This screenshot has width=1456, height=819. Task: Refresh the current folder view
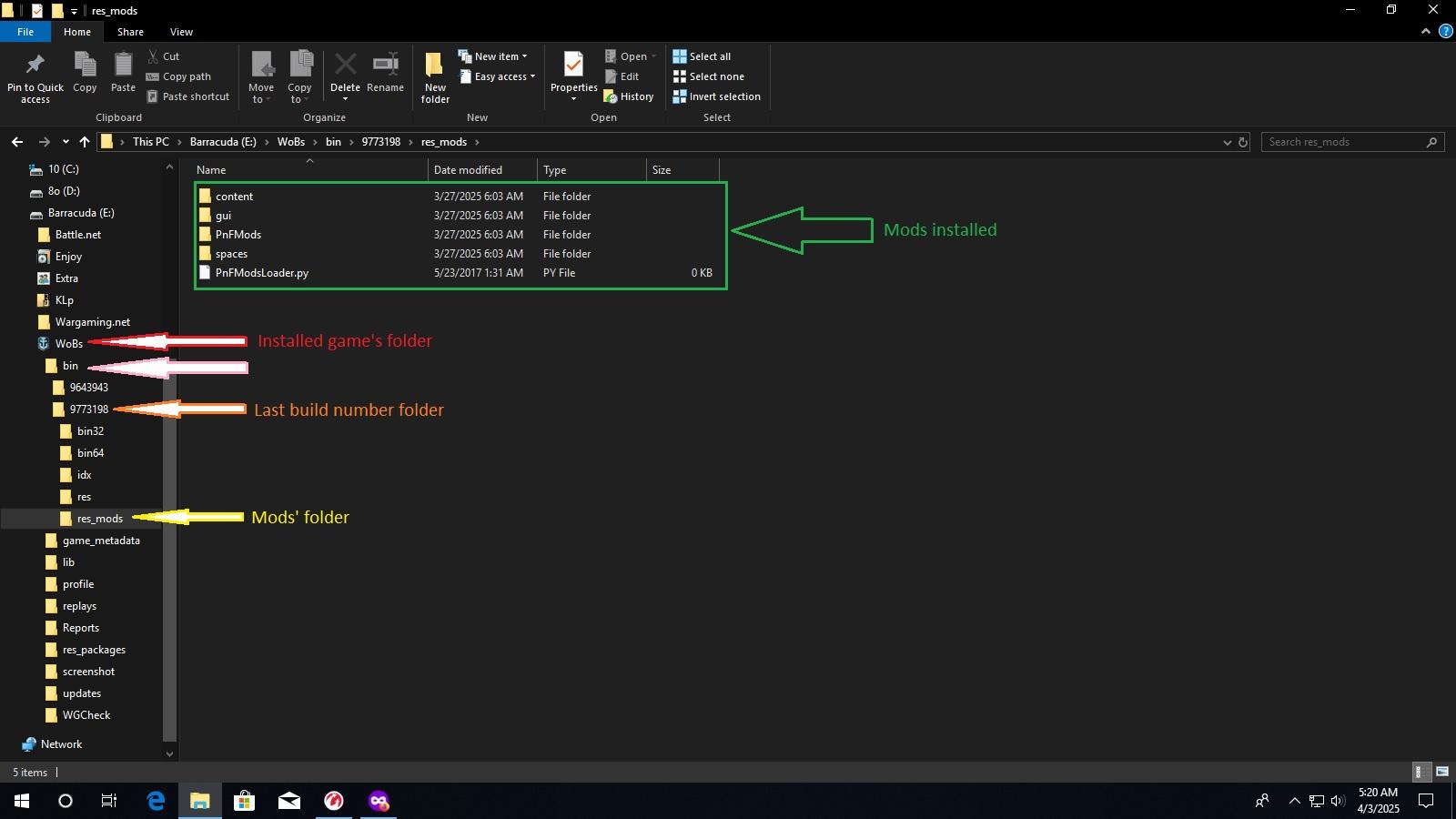coord(1243,142)
